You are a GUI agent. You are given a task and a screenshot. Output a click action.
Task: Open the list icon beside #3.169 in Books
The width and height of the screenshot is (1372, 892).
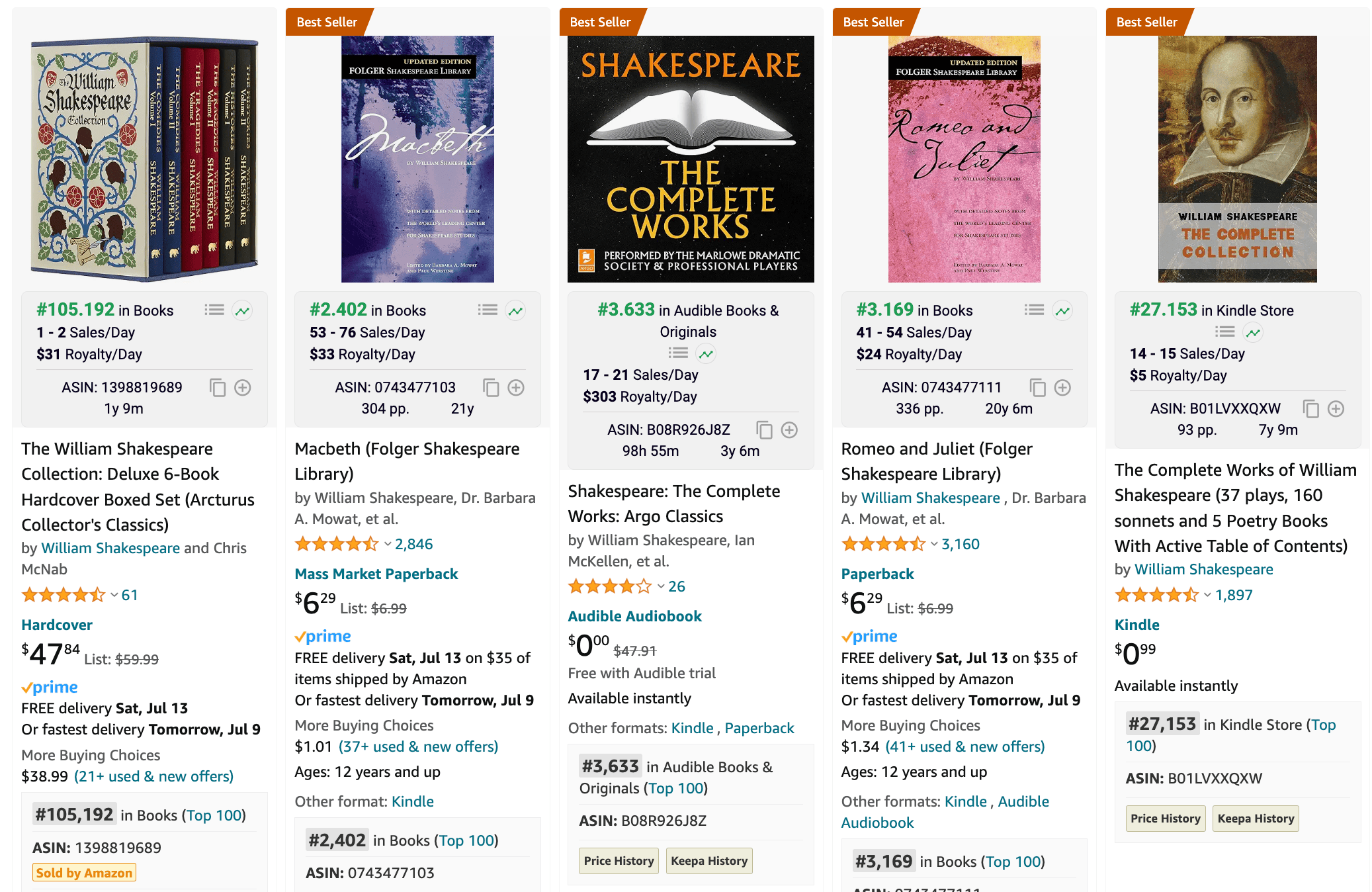pyautogui.click(x=1034, y=310)
